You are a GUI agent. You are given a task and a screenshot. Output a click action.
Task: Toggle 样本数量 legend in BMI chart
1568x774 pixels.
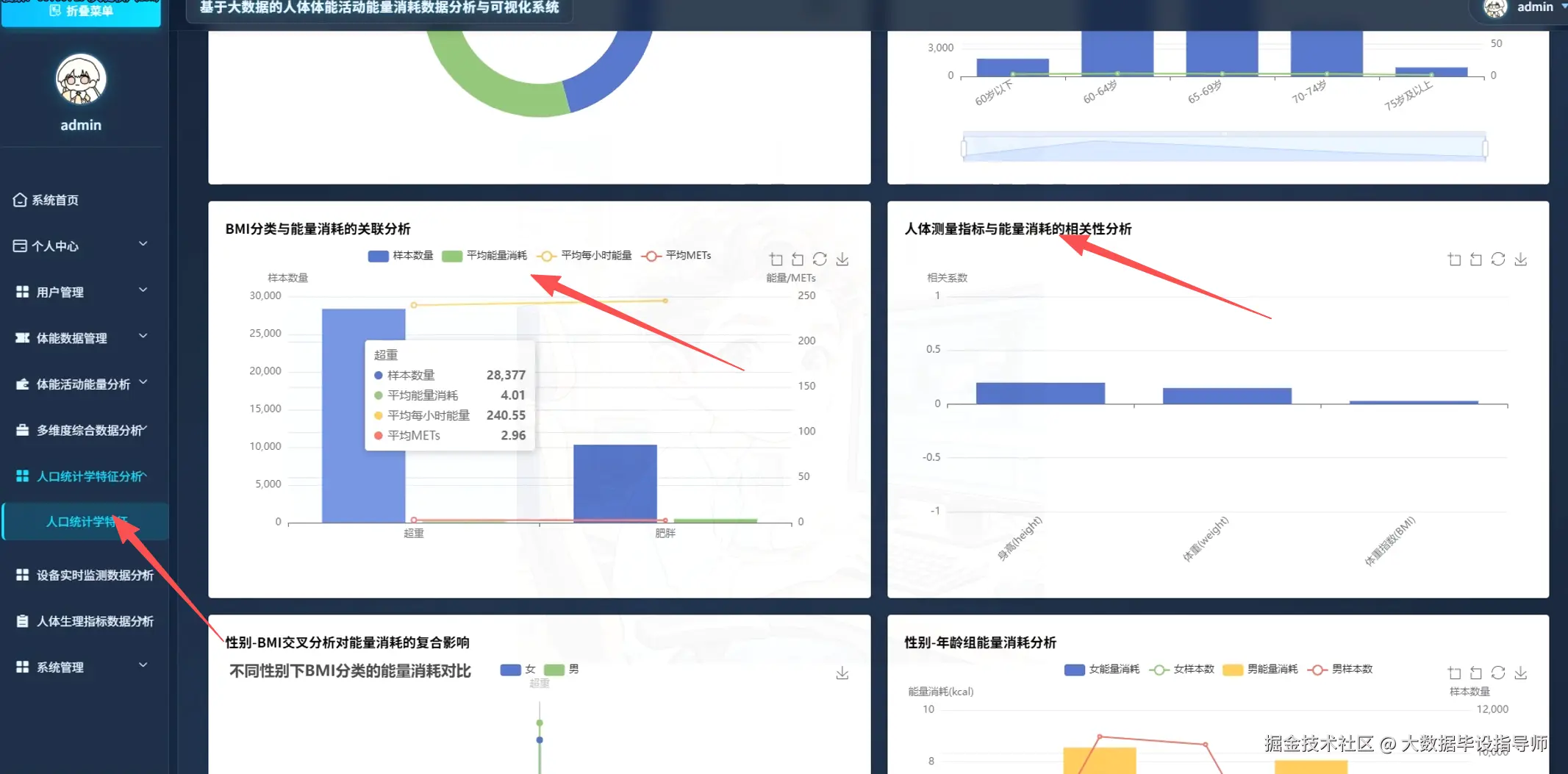pos(401,256)
